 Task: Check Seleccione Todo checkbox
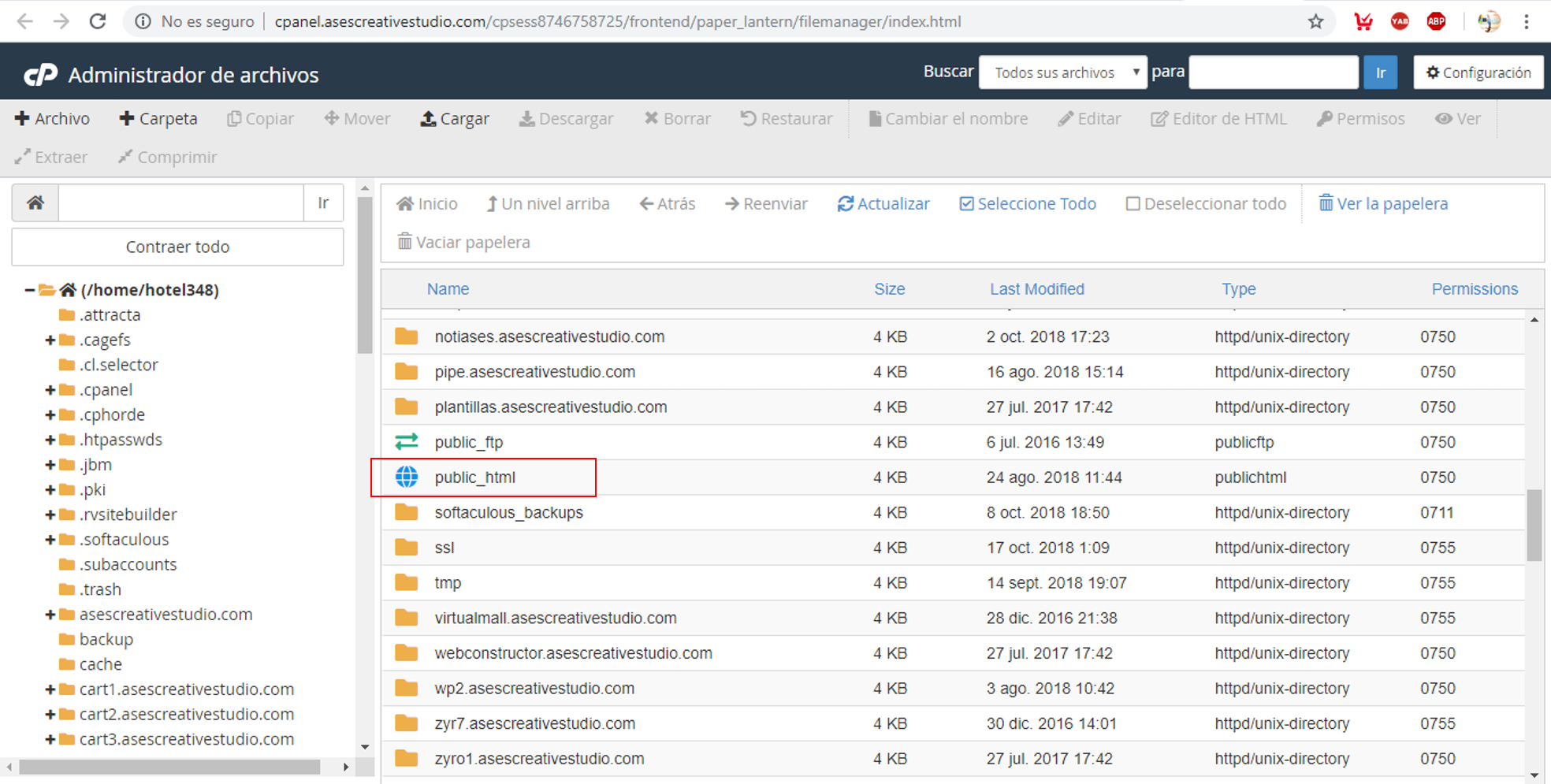tap(966, 204)
